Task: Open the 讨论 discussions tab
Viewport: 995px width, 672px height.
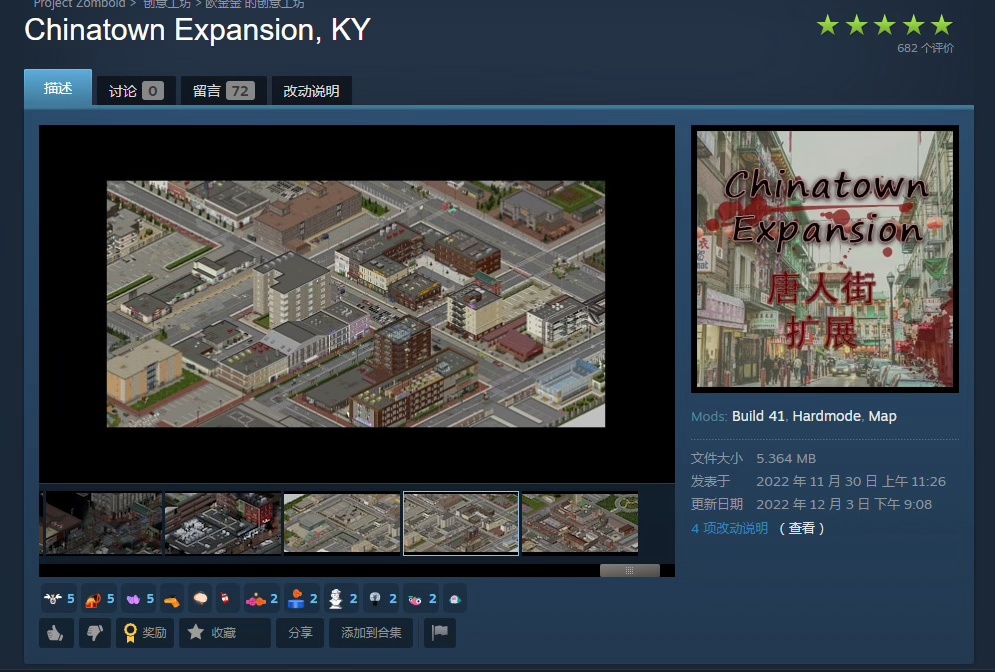Action: tap(135, 91)
